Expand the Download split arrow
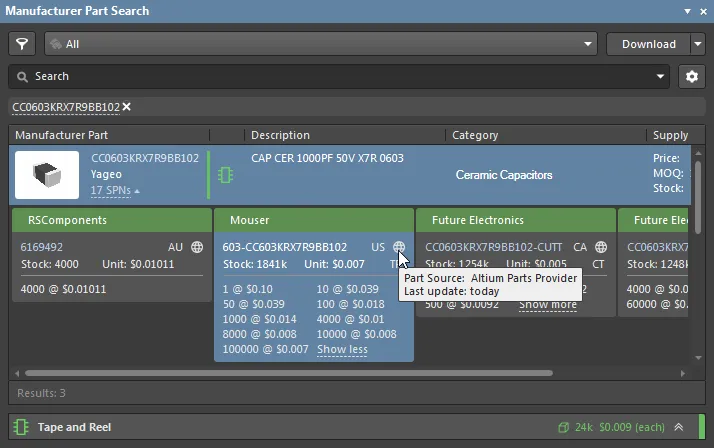The width and height of the screenshot is (714, 448). pos(698,44)
